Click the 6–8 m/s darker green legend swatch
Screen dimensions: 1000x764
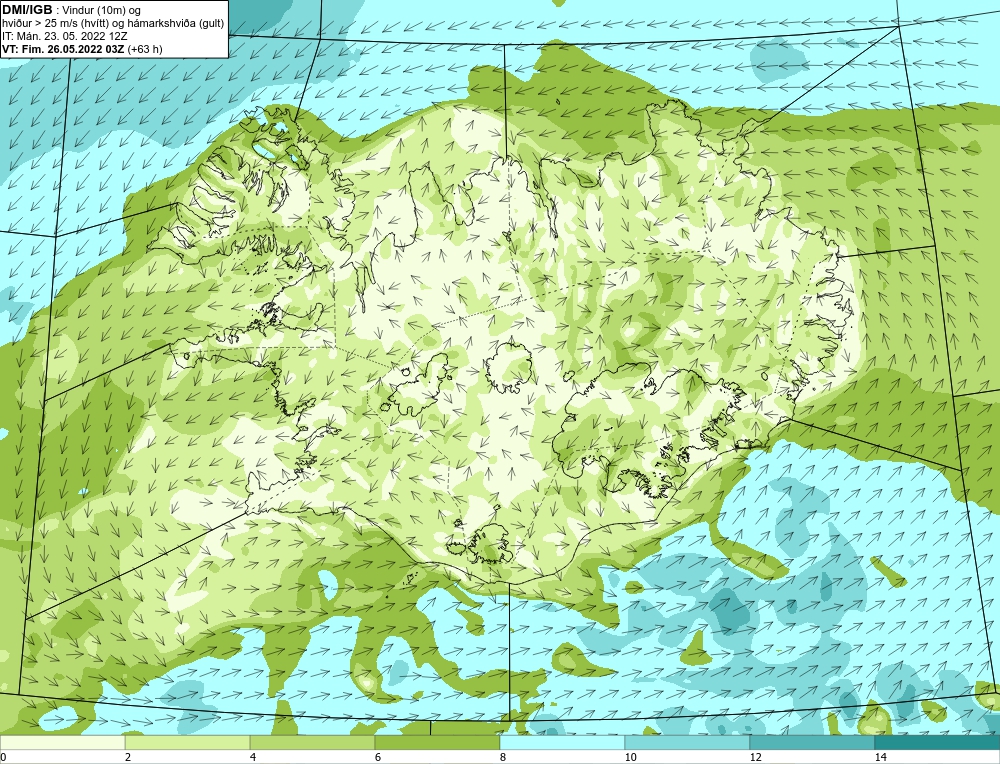[438, 743]
